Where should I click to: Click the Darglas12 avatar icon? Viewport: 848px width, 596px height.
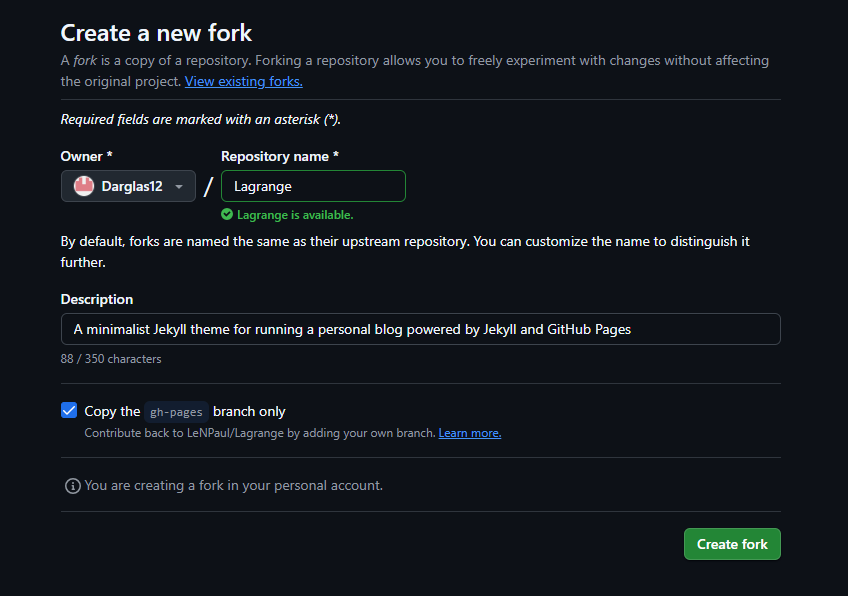point(84,186)
